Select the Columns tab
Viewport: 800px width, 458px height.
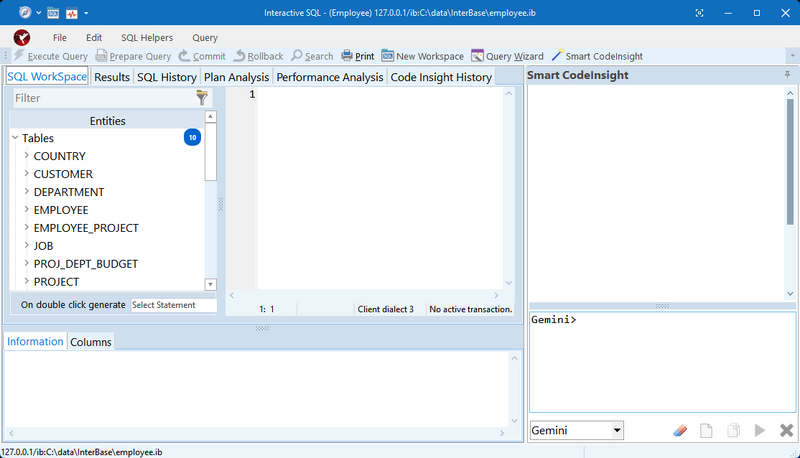tap(90, 342)
